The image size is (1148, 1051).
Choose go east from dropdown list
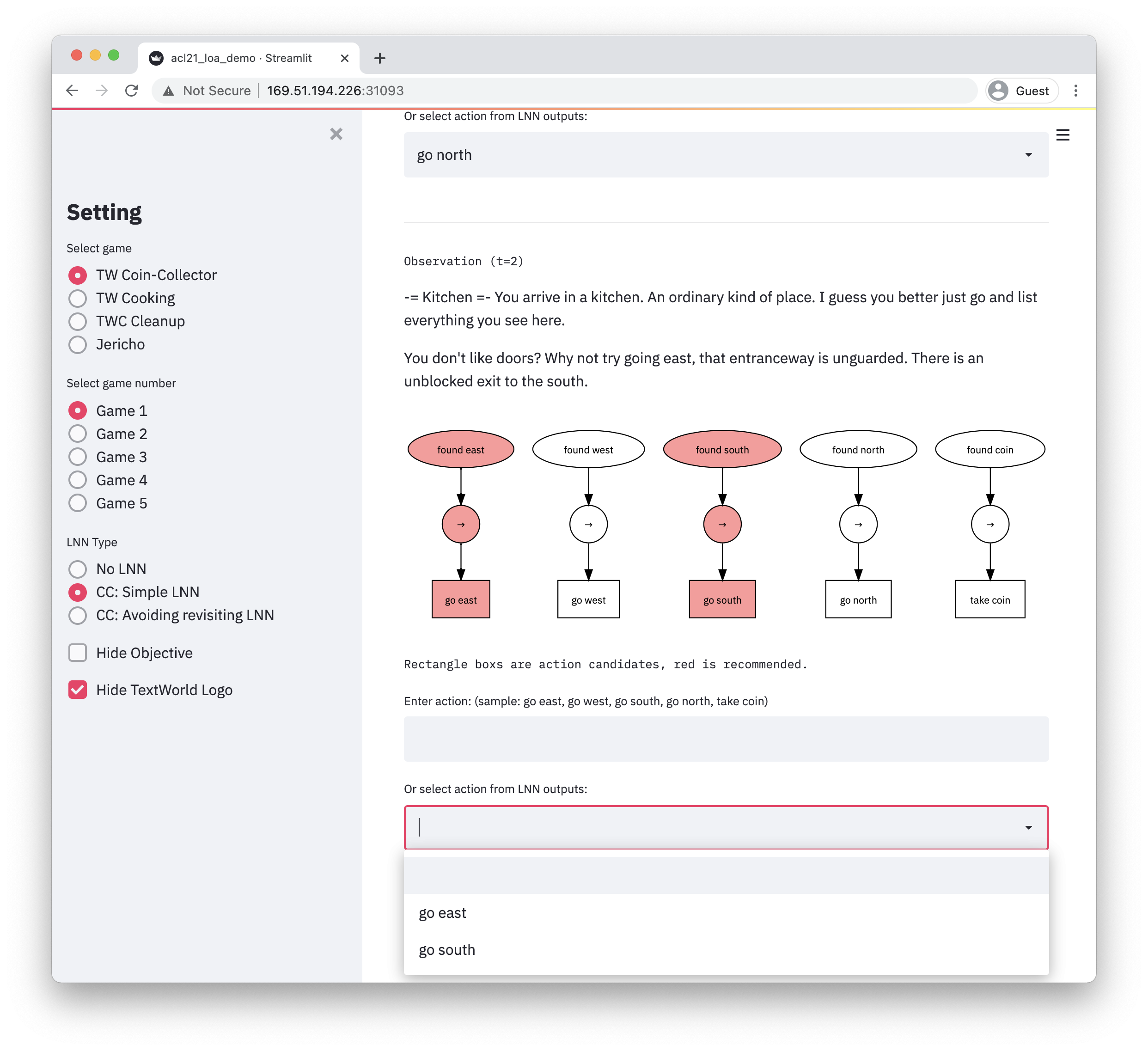point(442,913)
